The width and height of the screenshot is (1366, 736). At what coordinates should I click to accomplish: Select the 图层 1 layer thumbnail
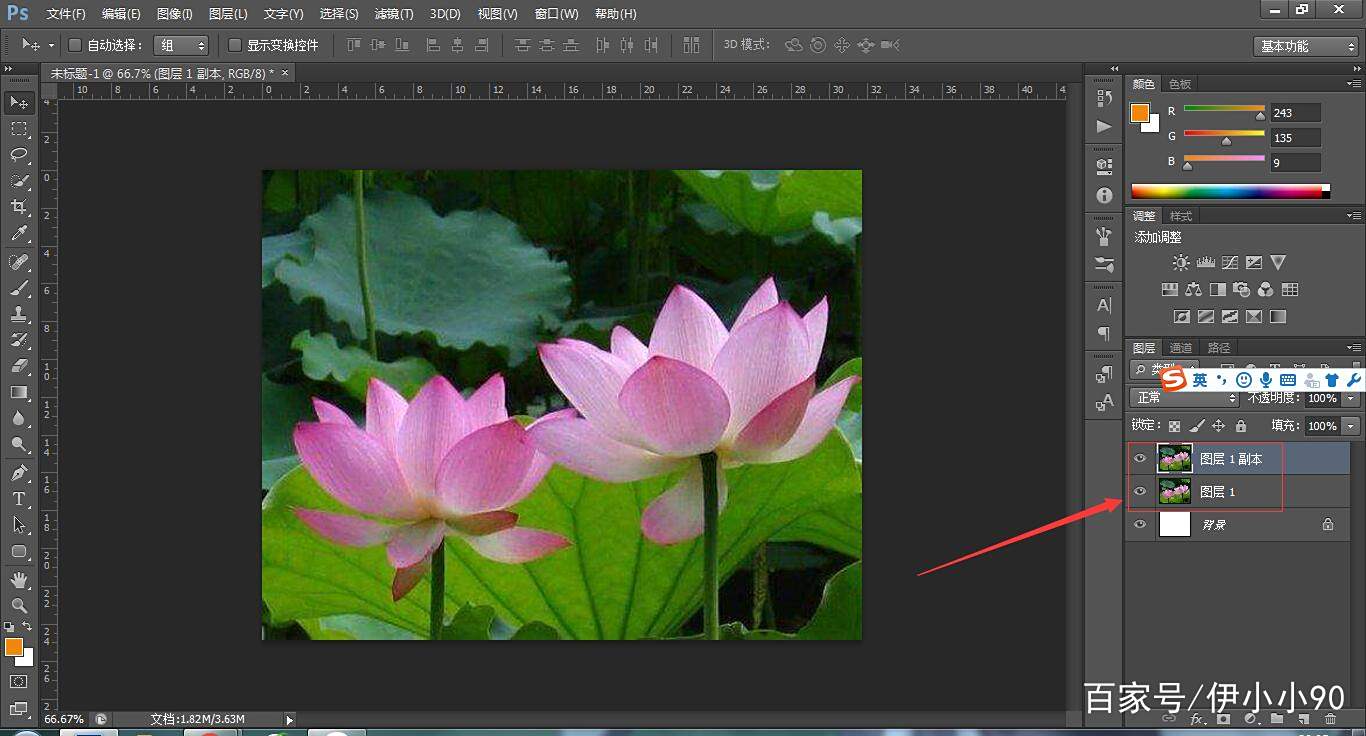click(x=1174, y=491)
